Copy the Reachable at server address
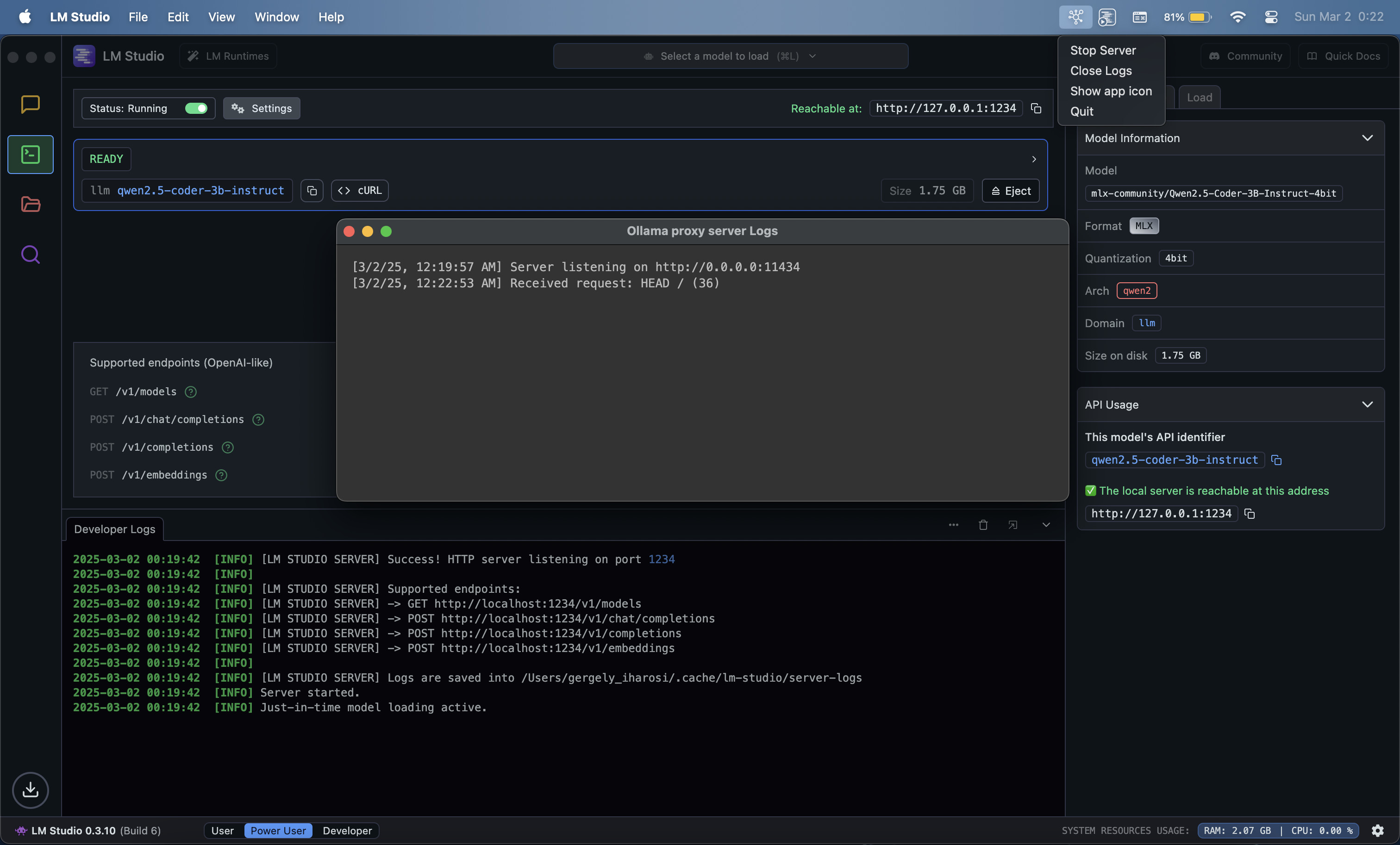Screen dimensions: 1400x845 [1036, 108]
